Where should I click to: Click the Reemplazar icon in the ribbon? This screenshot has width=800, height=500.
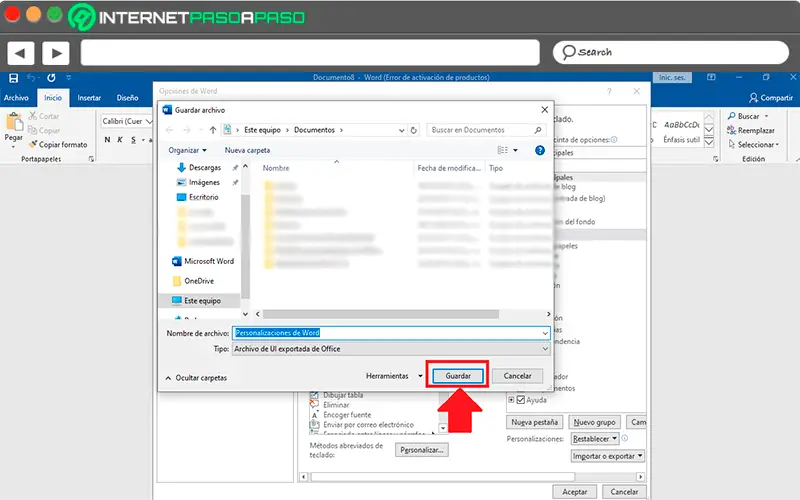click(x=732, y=130)
